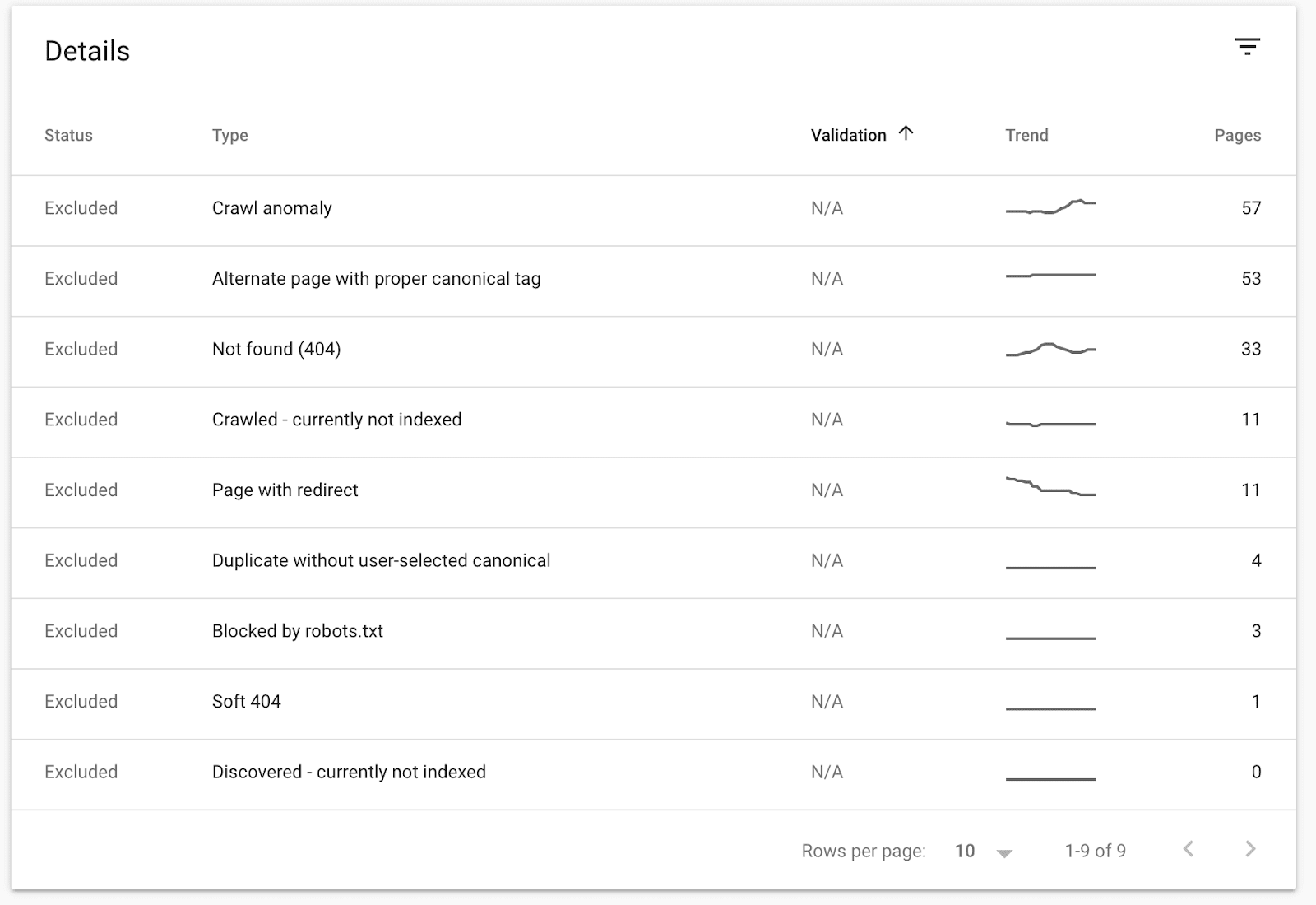
Task: Open the Rows per page dropdown
Action: [x=966, y=850]
